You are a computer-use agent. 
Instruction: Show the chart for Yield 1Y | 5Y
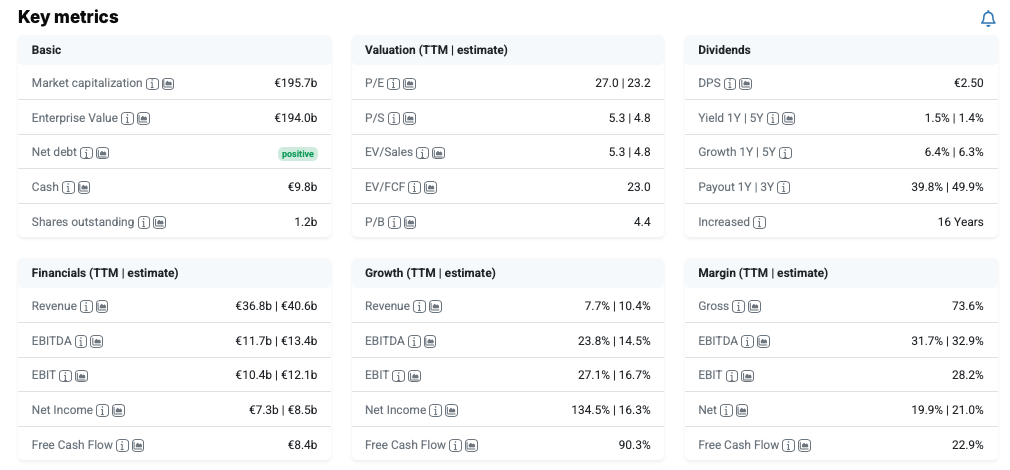pyautogui.click(x=789, y=119)
